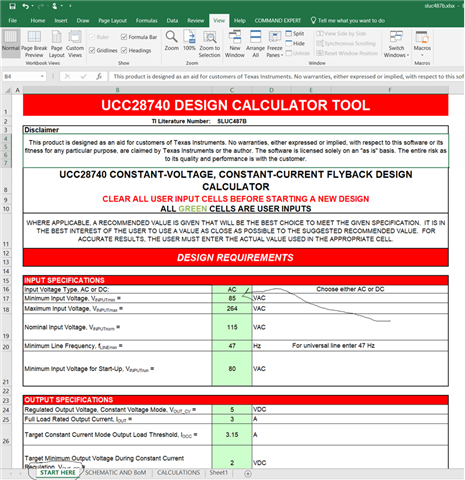Select the minimum input voltage cell 85
Viewport: 465px width, 480px height.
(x=232, y=298)
